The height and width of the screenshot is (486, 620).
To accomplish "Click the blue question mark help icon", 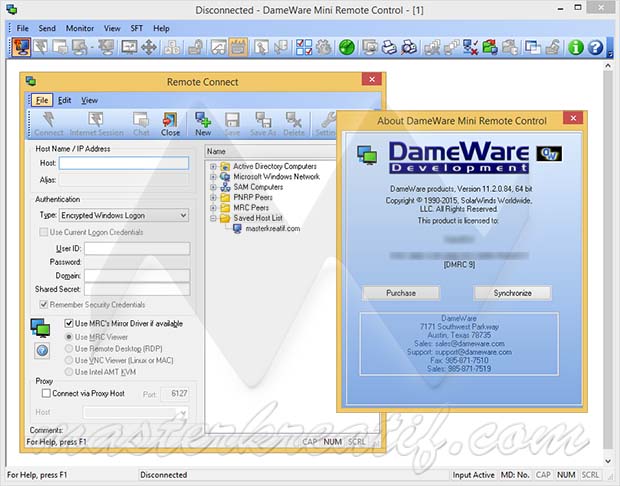I will tap(595, 47).
